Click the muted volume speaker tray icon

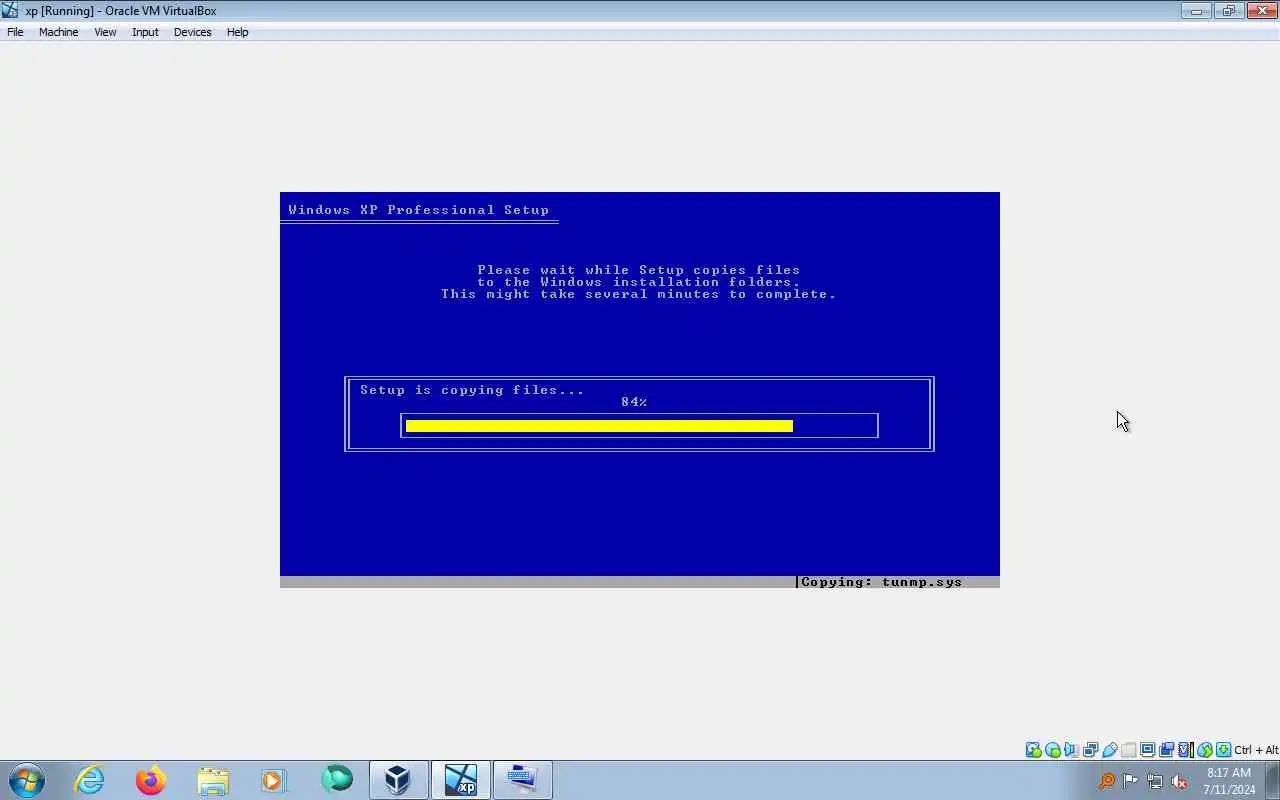(x=1179, y=781)
